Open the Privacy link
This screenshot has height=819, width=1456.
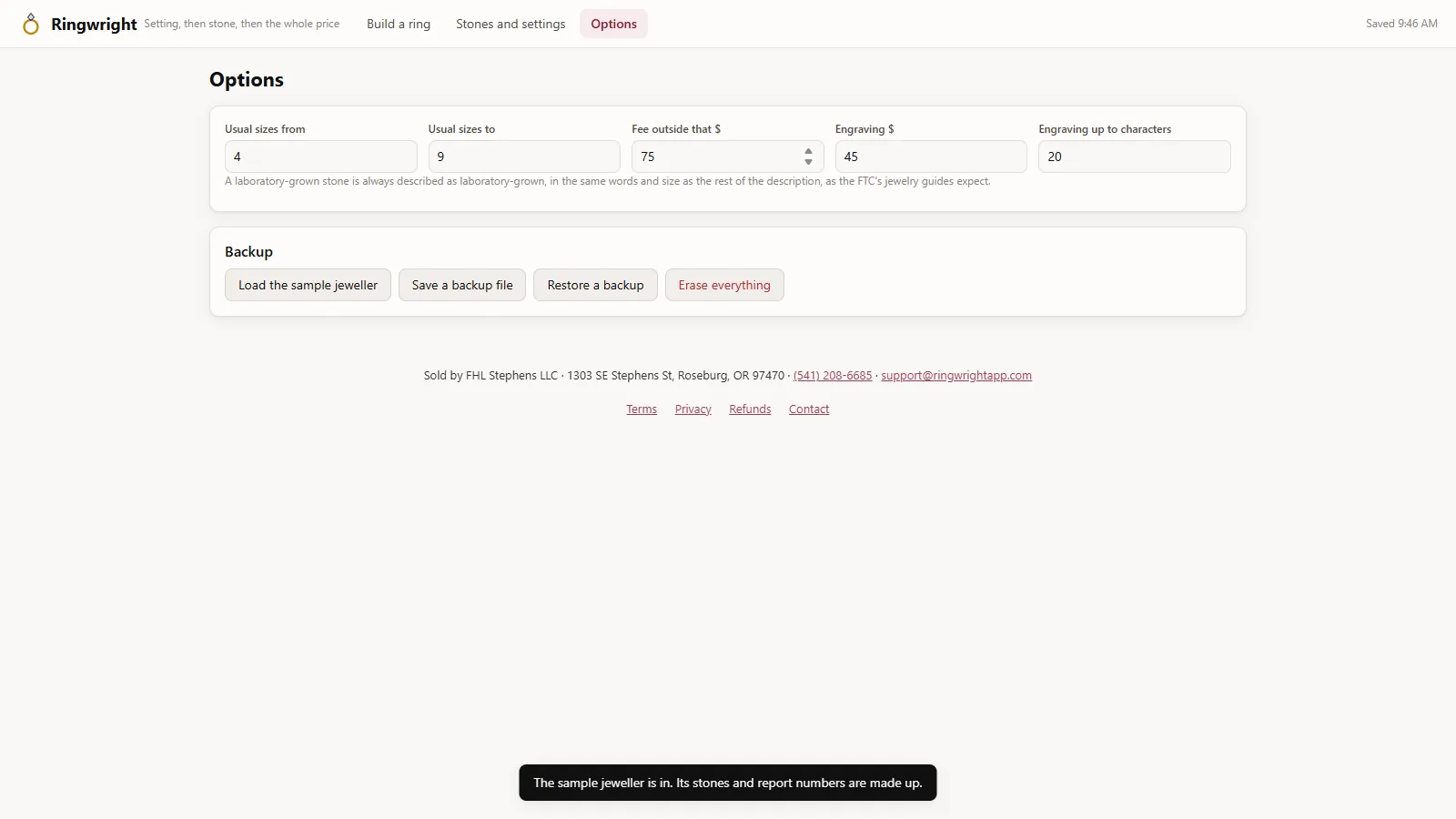(693, 409)
